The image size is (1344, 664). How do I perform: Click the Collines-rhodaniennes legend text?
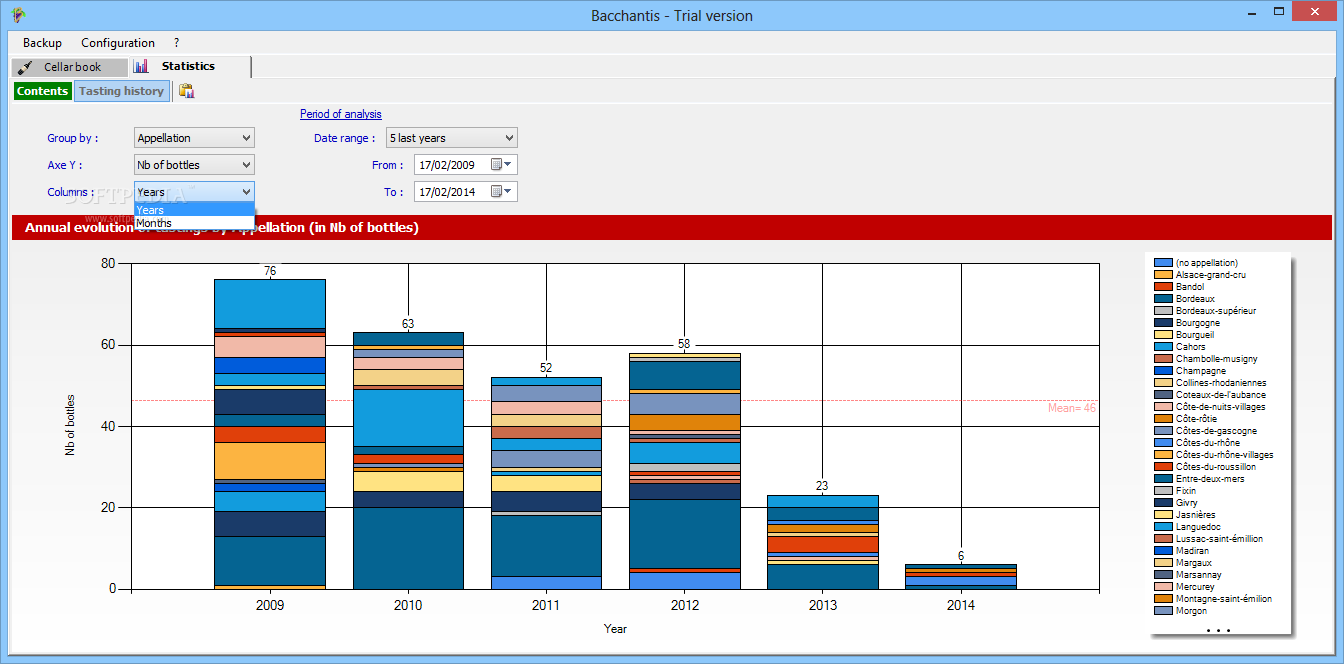1221,383
